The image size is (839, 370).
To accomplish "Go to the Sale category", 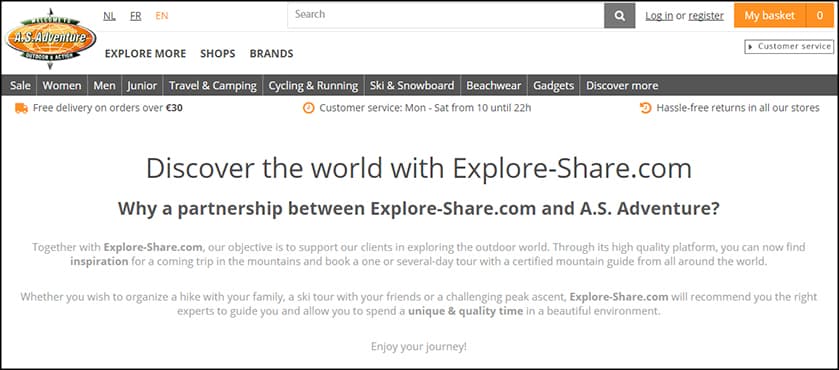I will pyautogui.click(x=20, y=86).
